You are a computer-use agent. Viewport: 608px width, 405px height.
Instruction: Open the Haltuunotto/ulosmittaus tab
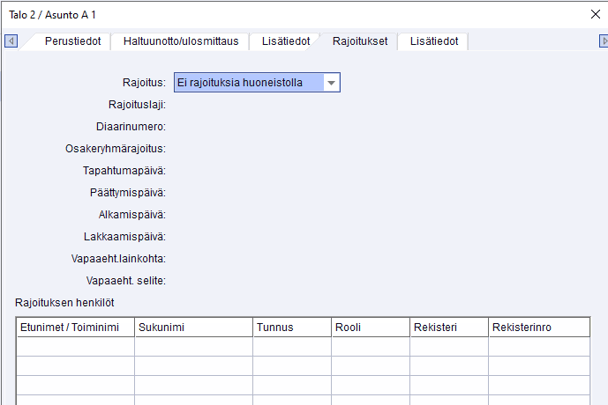[181, 41]
